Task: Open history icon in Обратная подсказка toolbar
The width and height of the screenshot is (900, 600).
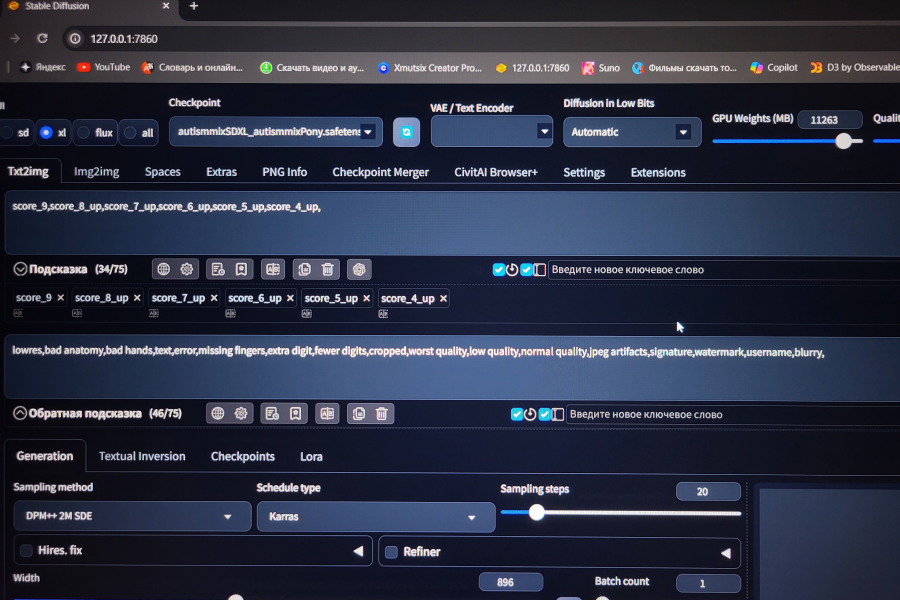Action: [272, 413]
